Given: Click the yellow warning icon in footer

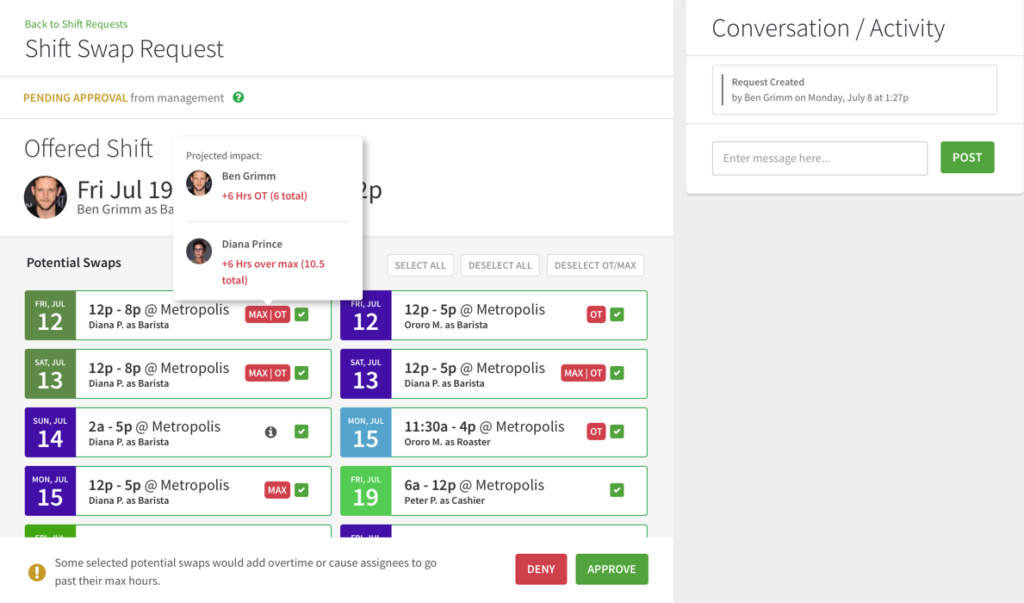Looking at the screenshot, I should (x=37, y=572).
